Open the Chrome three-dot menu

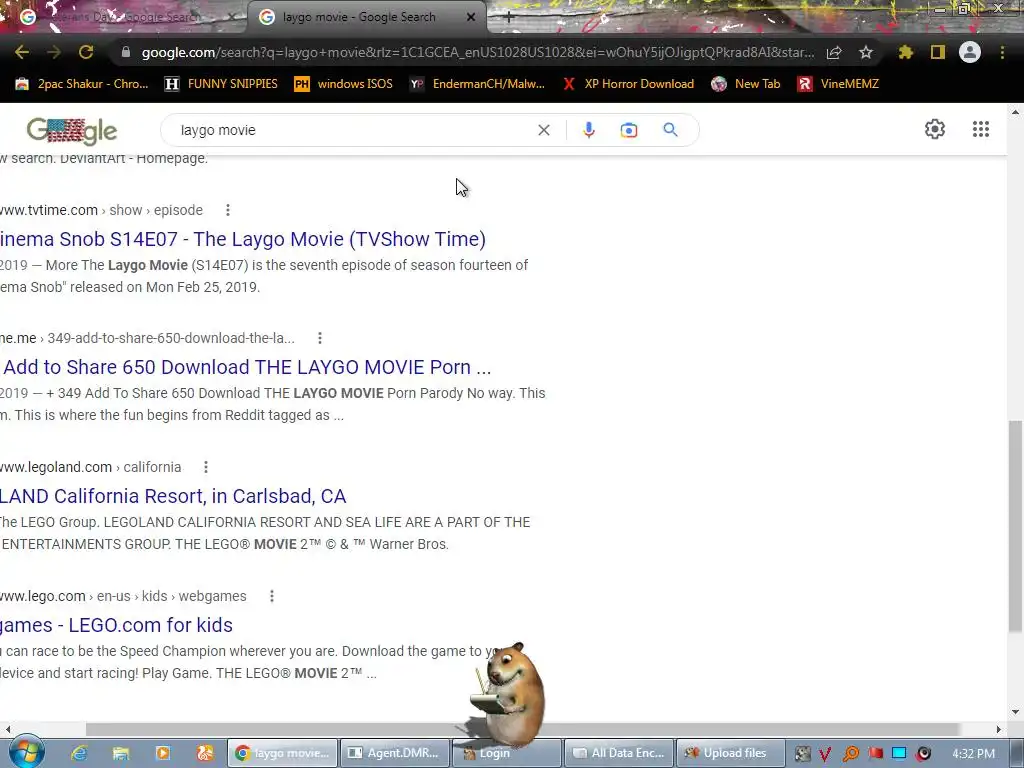coord(1002,52)
